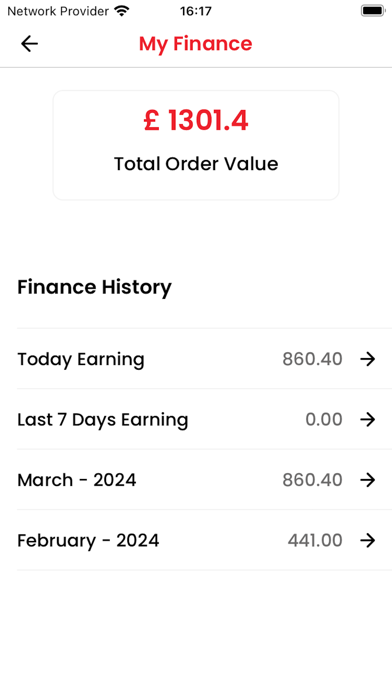This screenshot has height=696, width=392.
Task: Open March - 2024 details arrow
Action: point(368,479)
